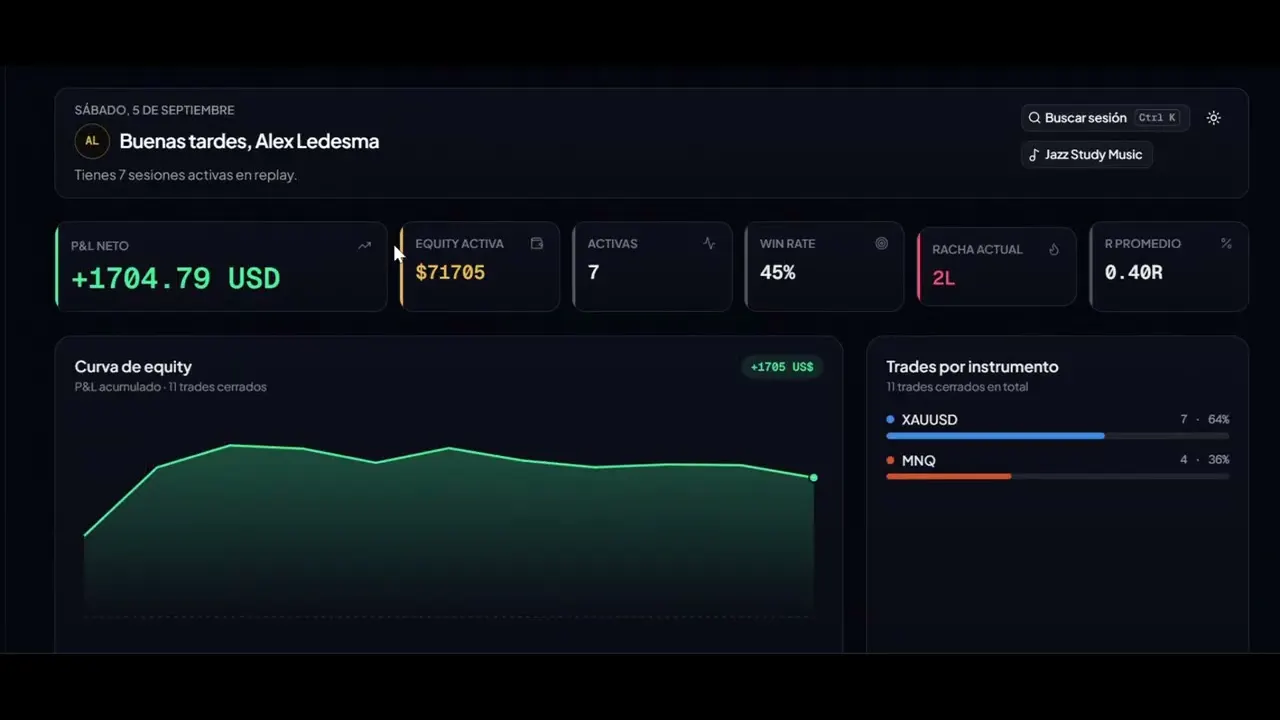Click the blue XAUUSD progress bar
1280x720 pixels.
(x=995, y=436)
